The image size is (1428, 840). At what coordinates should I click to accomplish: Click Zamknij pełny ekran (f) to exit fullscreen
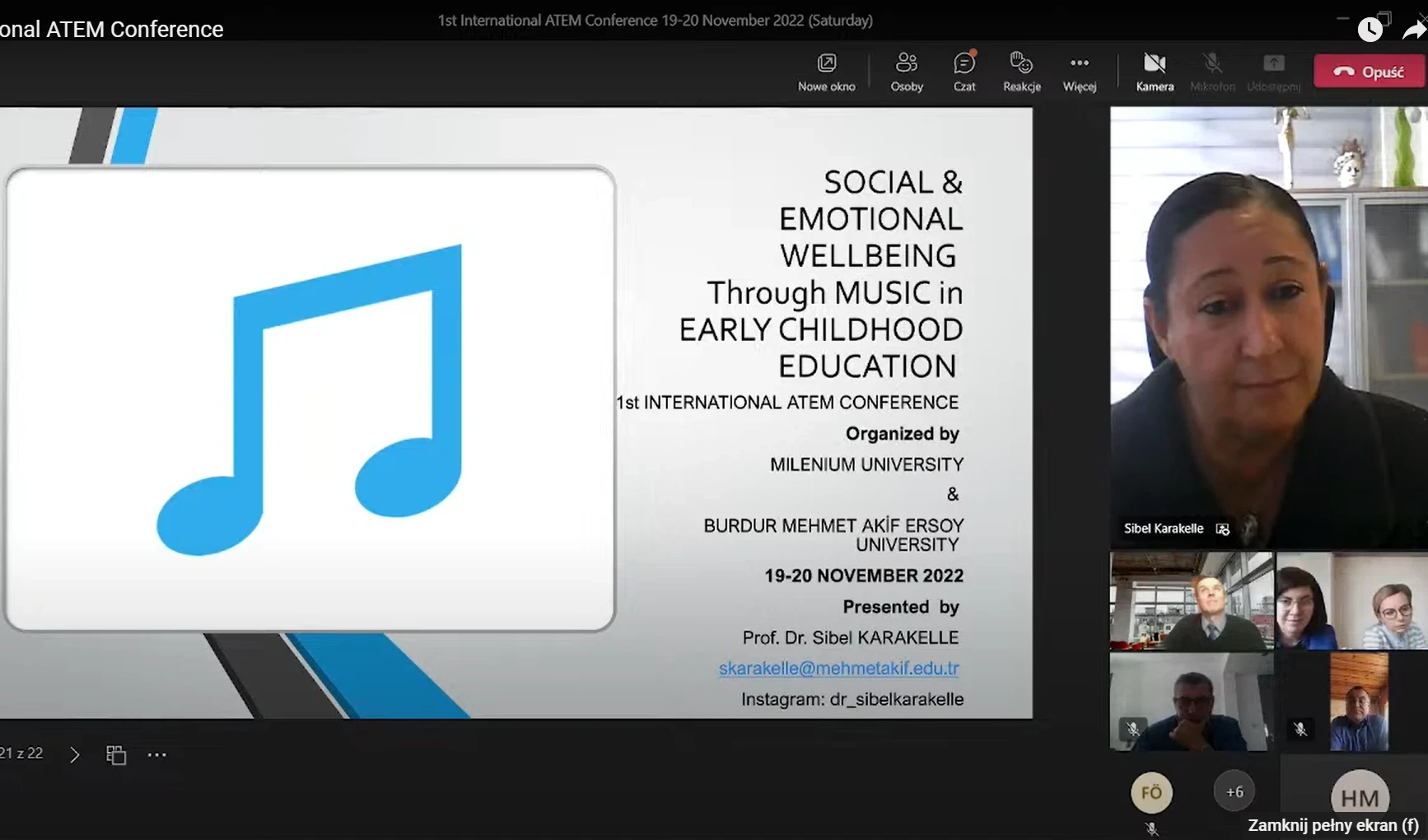[x=1333, y=825]
